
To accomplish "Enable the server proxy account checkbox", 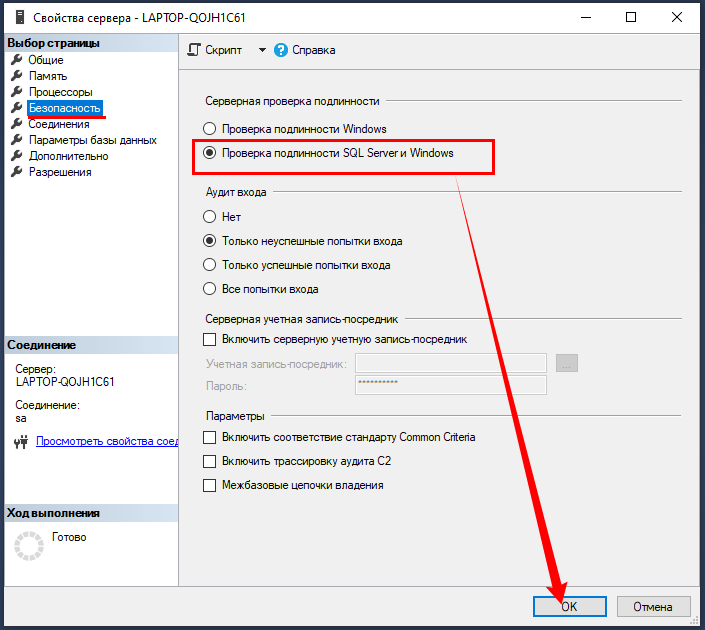I will 209,340.
